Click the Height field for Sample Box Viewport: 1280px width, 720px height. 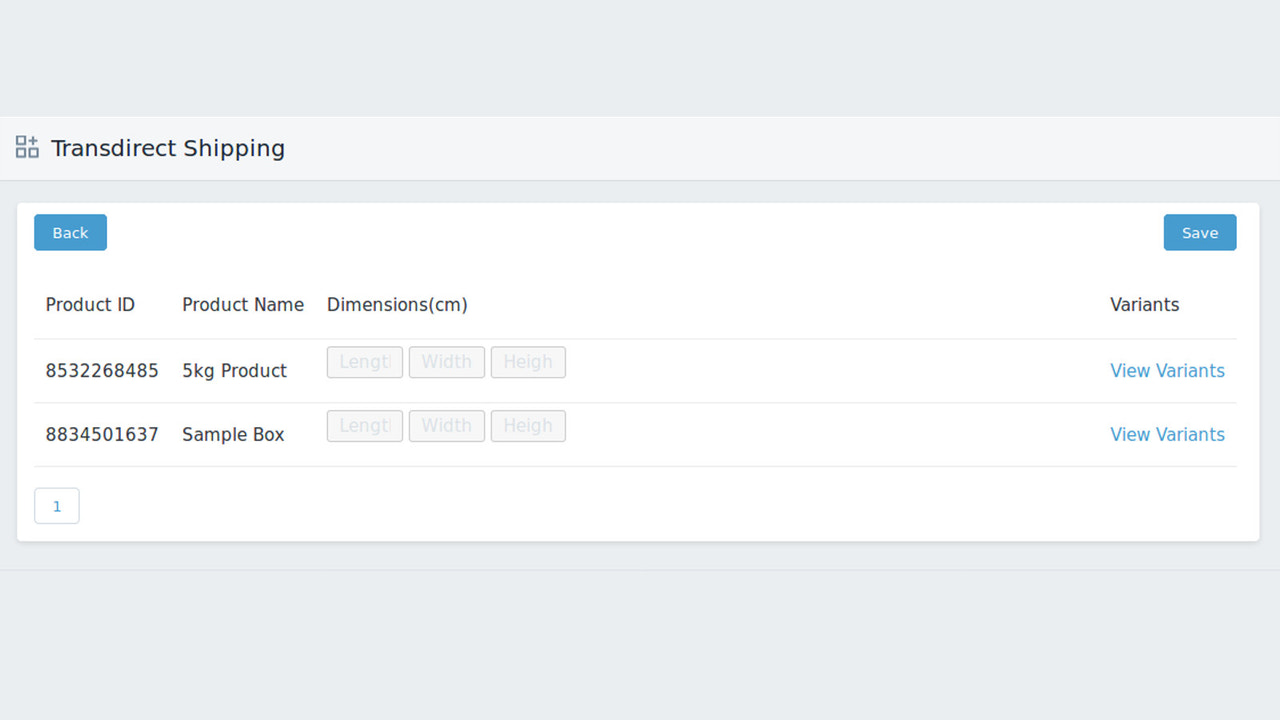coord(528,425)
